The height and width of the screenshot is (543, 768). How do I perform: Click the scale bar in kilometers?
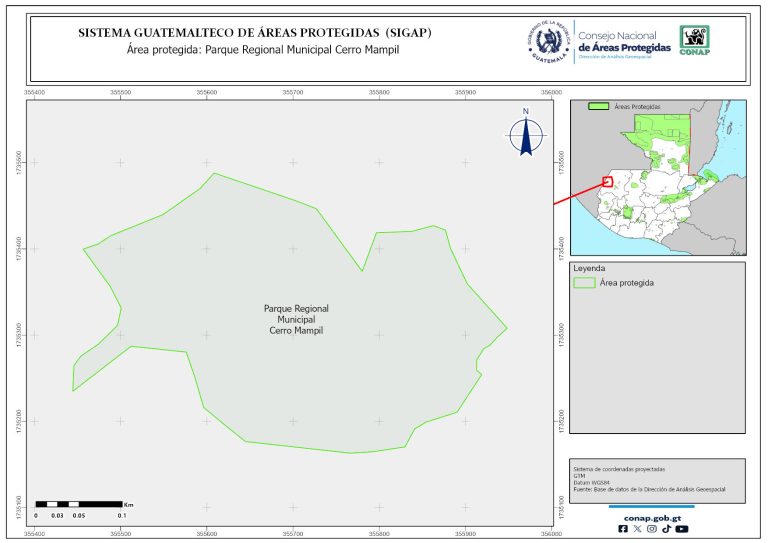(78, 503)
